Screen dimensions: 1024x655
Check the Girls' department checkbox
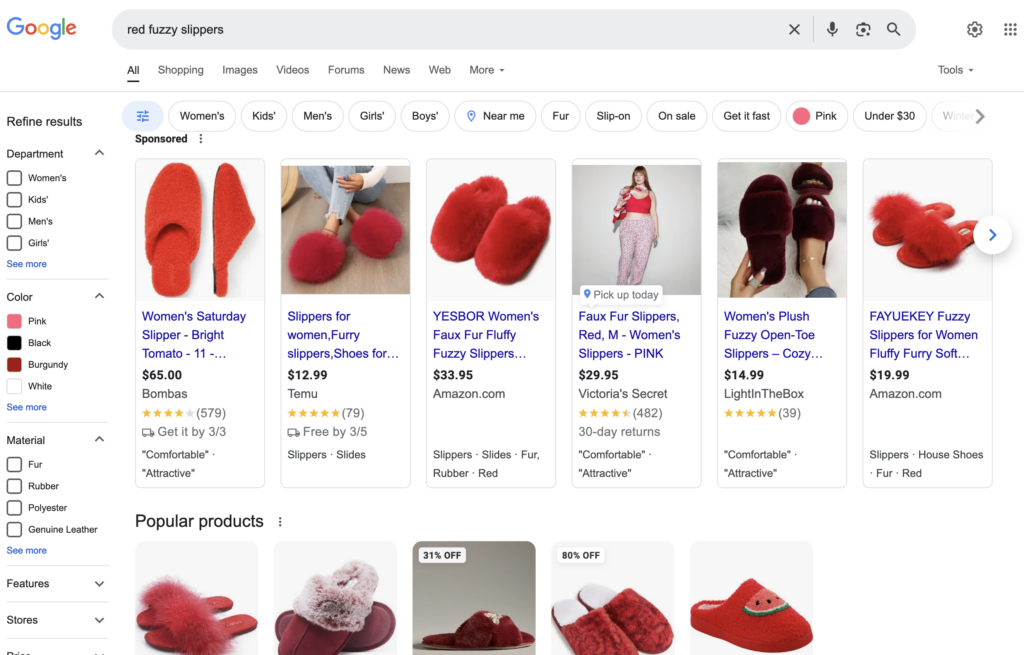(x=14, y=243)
